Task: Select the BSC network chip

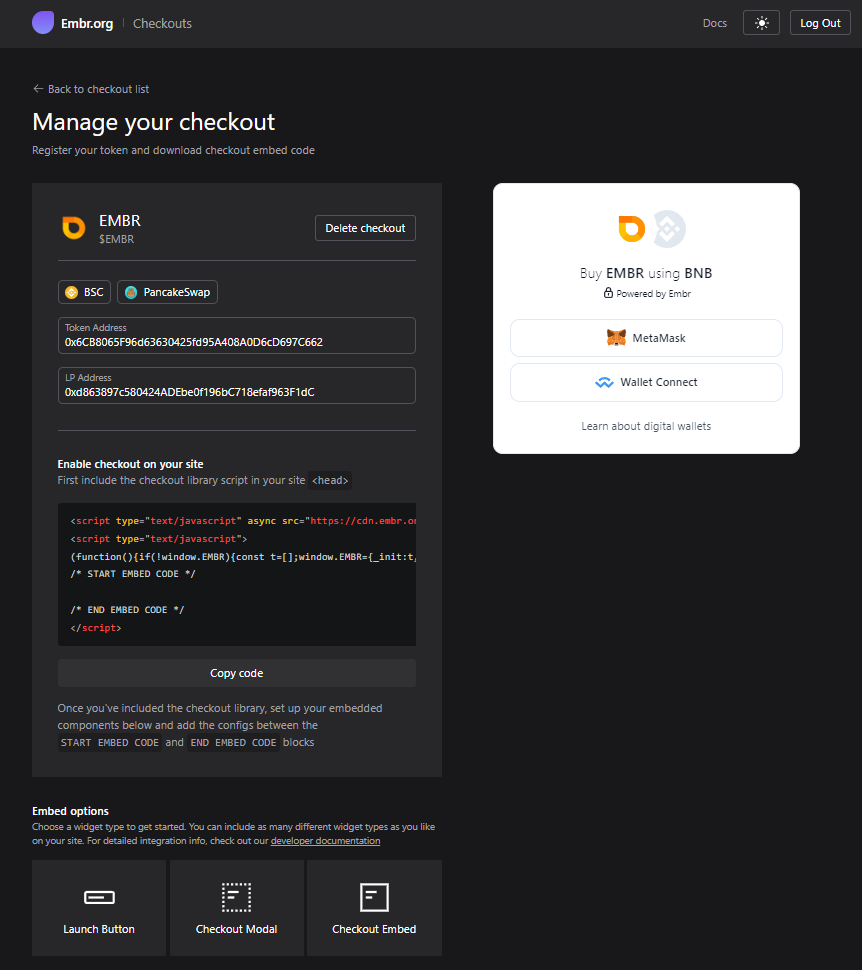Action: (x=84, y=292)
